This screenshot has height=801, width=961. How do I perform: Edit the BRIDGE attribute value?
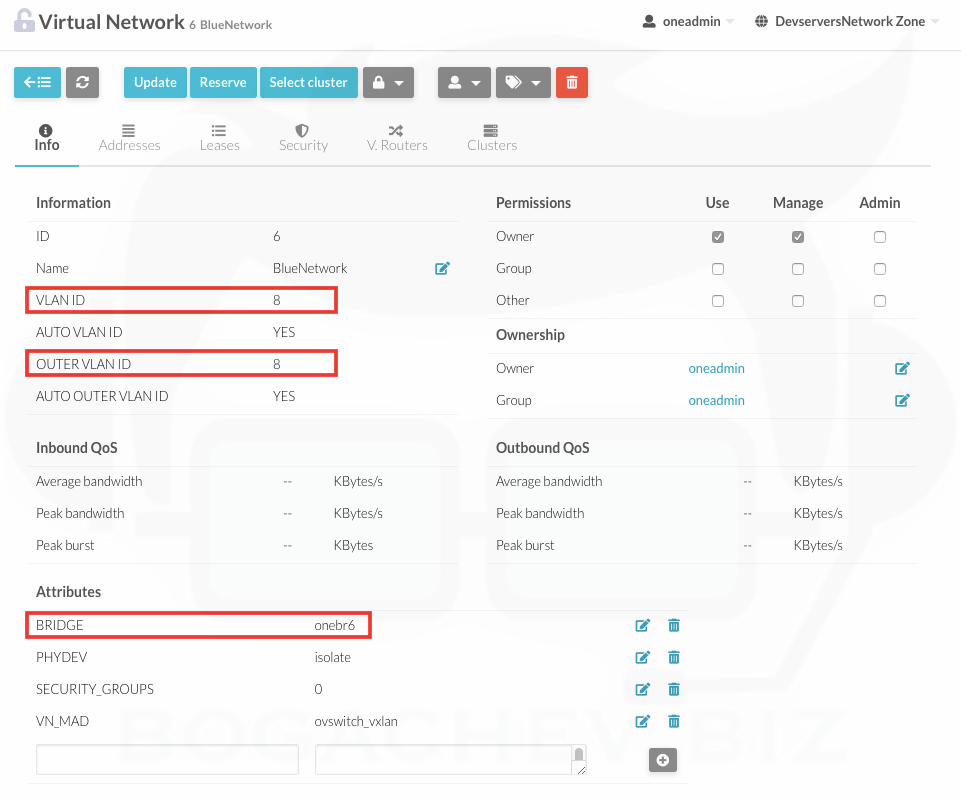coord(643,626)
